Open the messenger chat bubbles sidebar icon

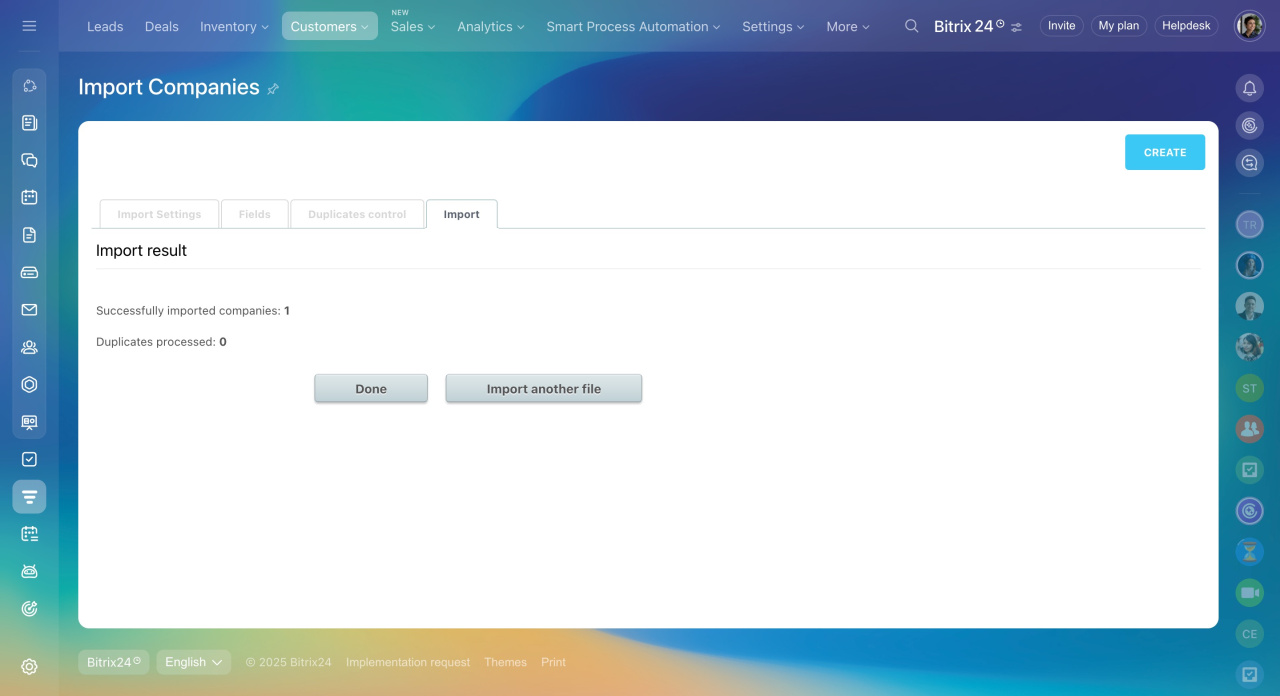(29, 160)
